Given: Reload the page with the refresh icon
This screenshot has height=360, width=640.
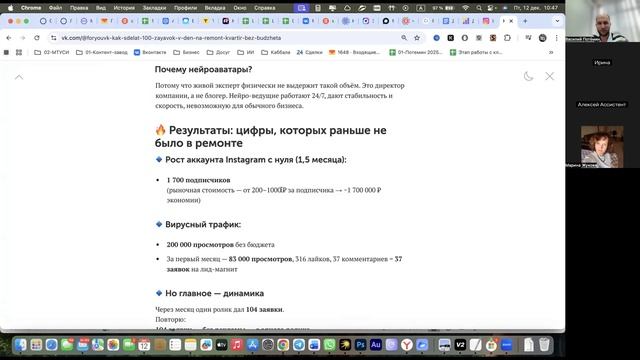Looking at the screenshot, I should click(37, 38).
